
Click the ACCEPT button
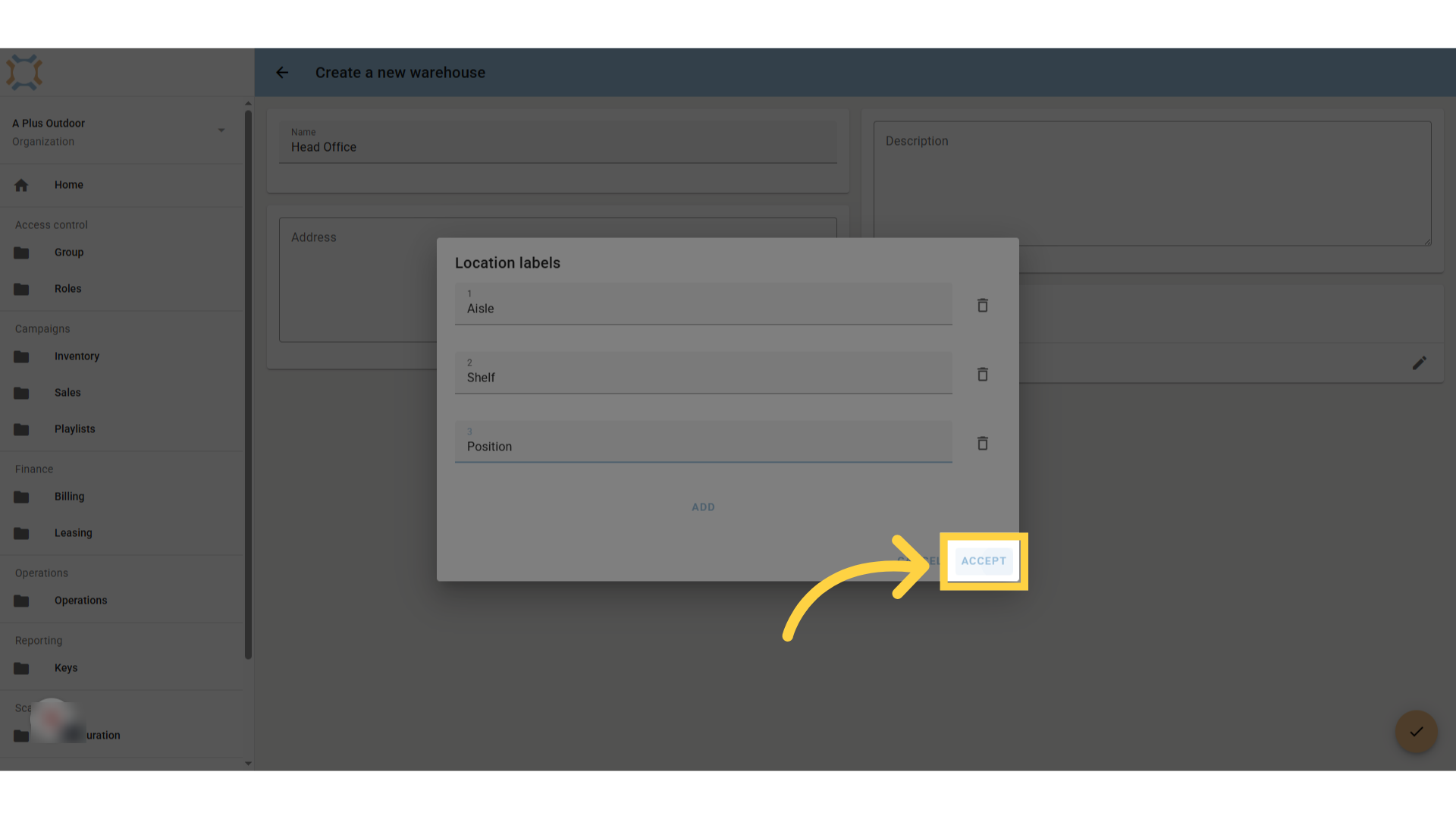pos(984,561)
